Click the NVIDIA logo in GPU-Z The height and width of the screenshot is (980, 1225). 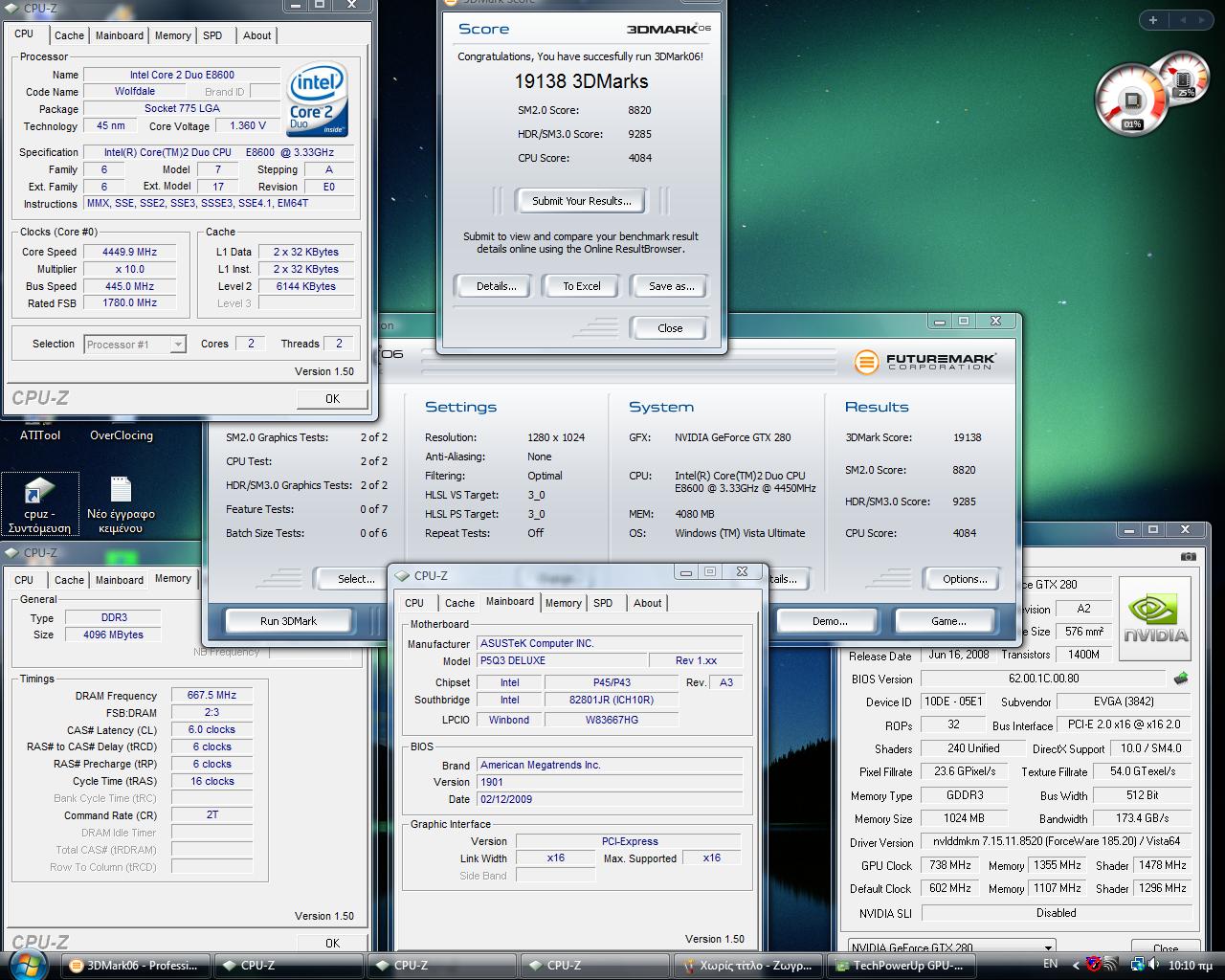1155,620
